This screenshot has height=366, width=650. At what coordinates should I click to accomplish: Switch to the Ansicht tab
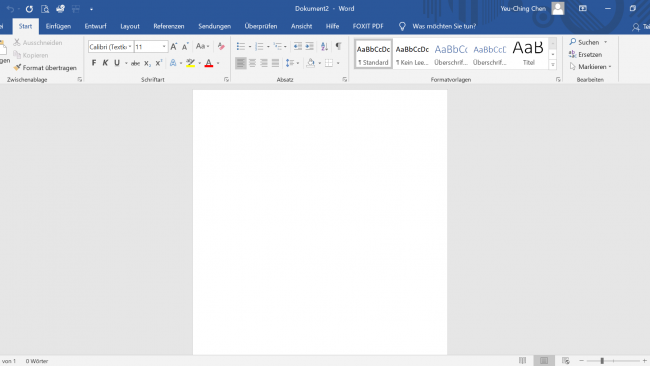tap(301, 26)
